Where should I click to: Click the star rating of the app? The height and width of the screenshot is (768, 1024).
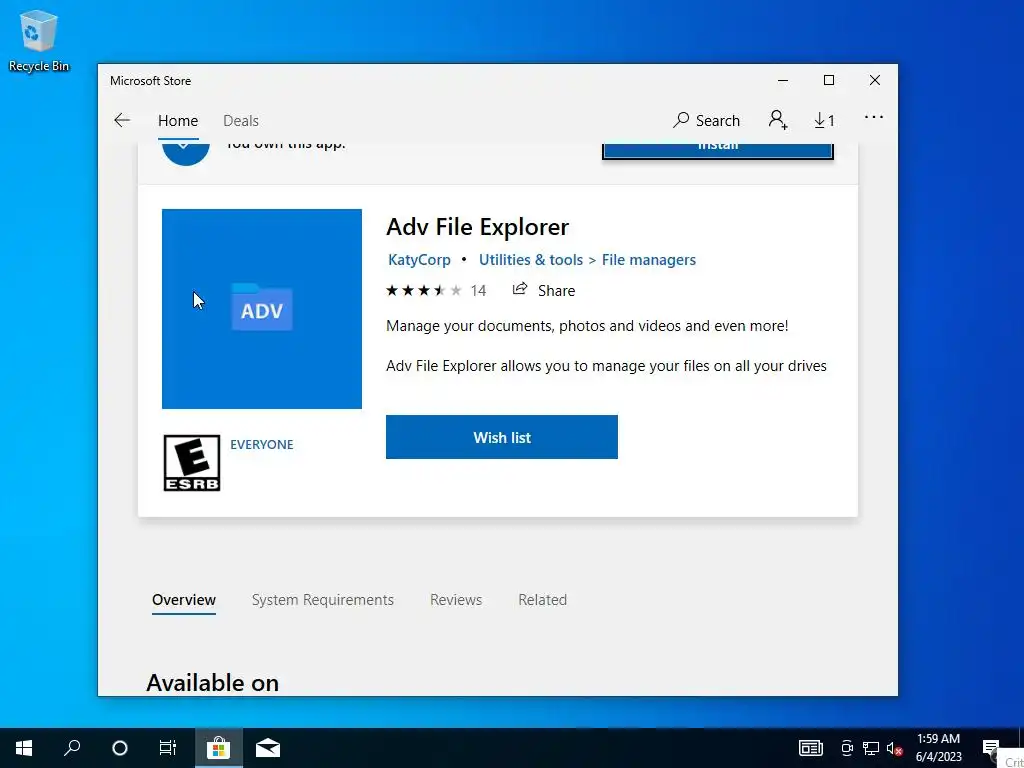[424, 291]
